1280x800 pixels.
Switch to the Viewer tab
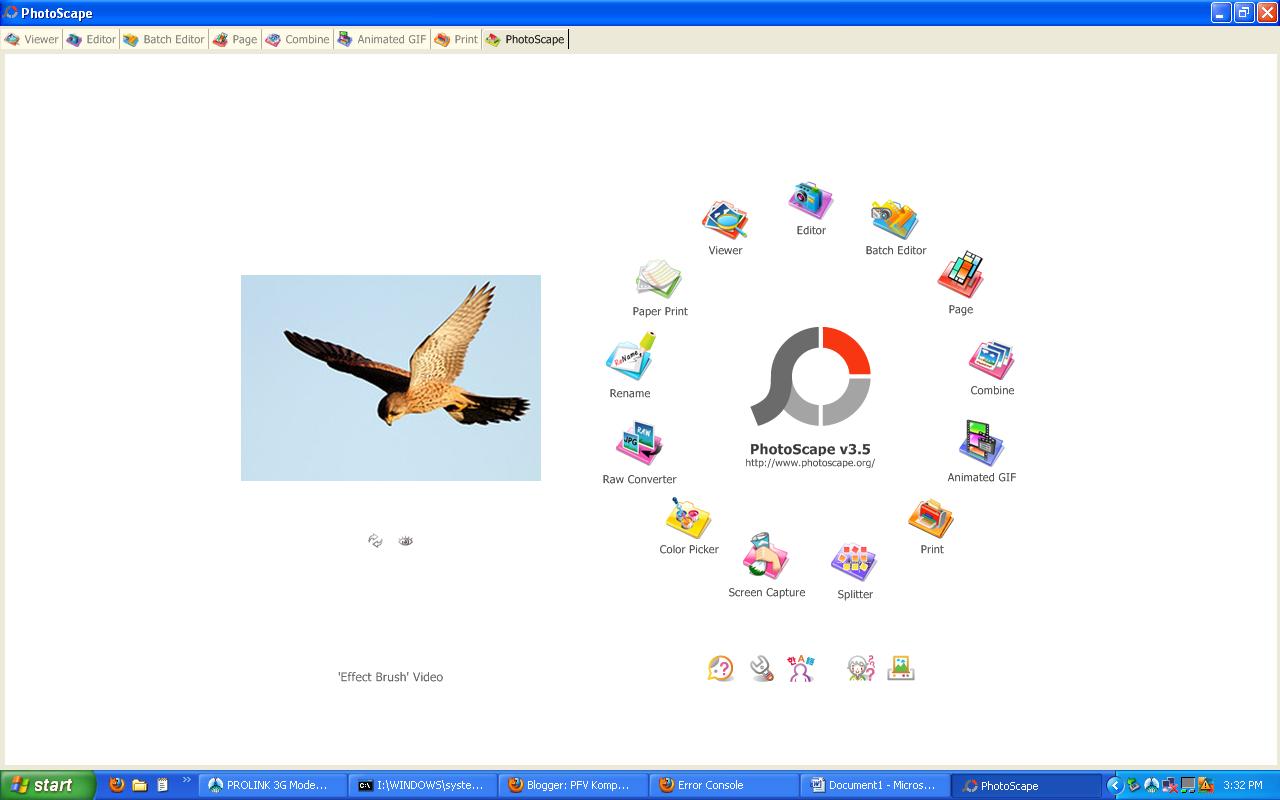[x=32, y=39]
